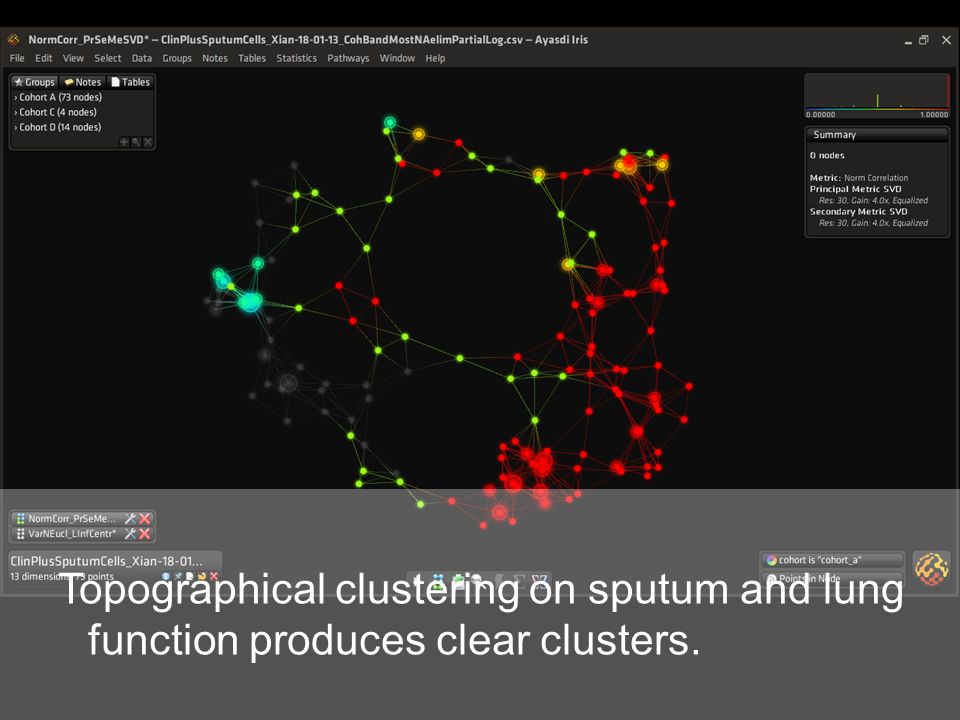960x720 pixels.
Task: Open the File menu
Action: 17,58
